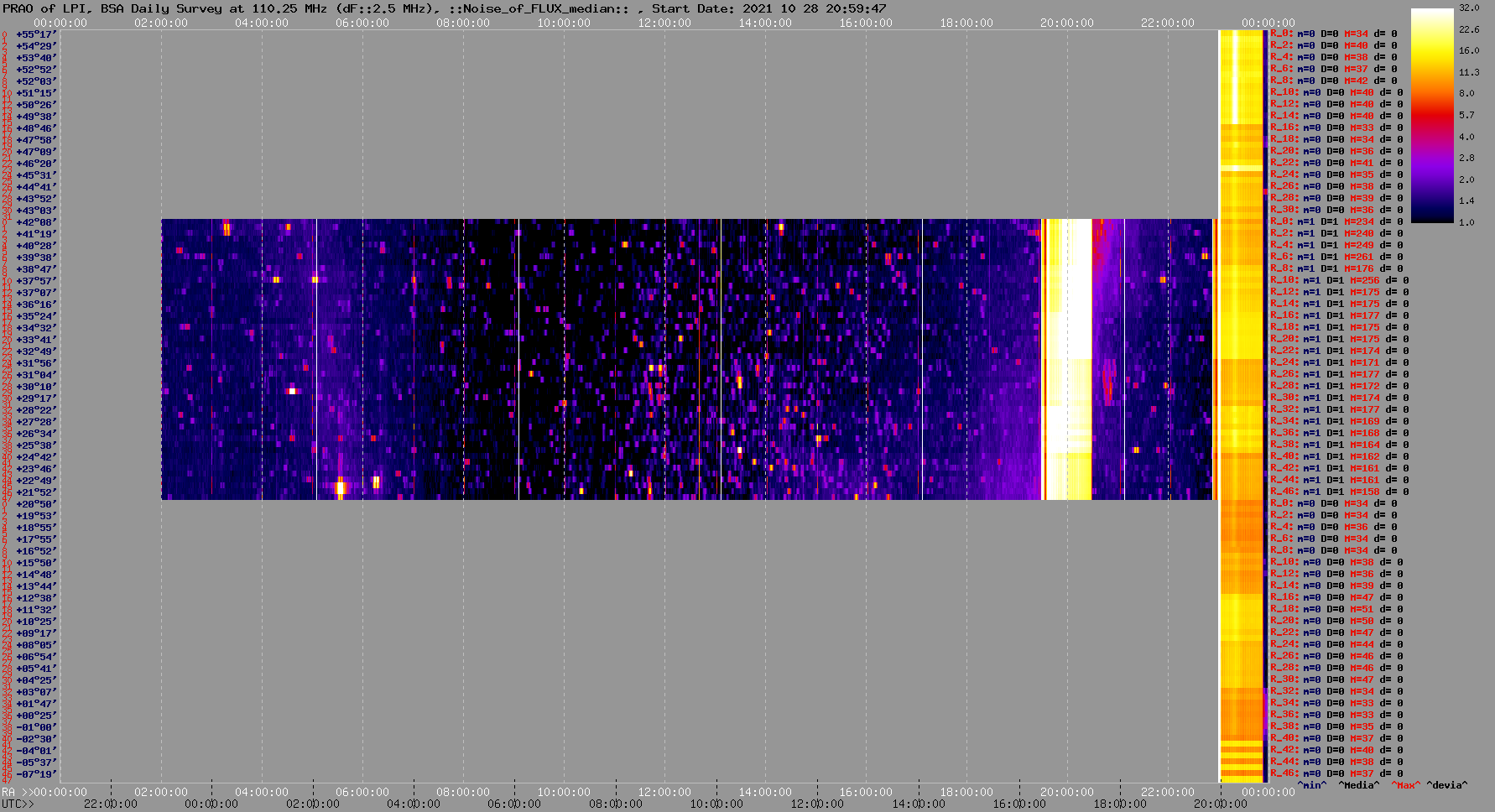Click row 'R_46: m=1 D=1 M=158'
This screenshot has height=812, width=1495.
click(x=1340, y=492)
